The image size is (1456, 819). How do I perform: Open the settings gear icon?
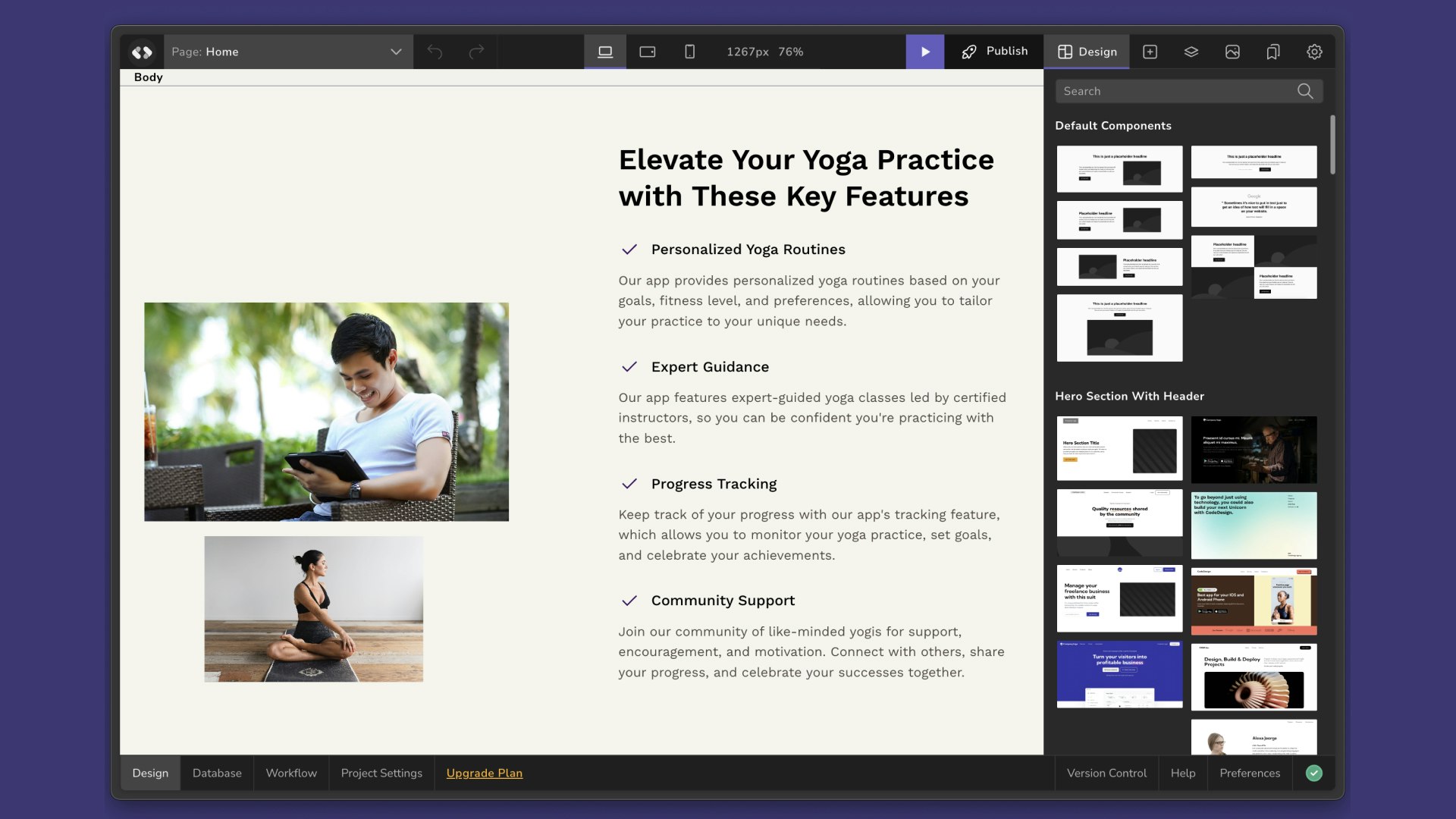(1314, 52)
